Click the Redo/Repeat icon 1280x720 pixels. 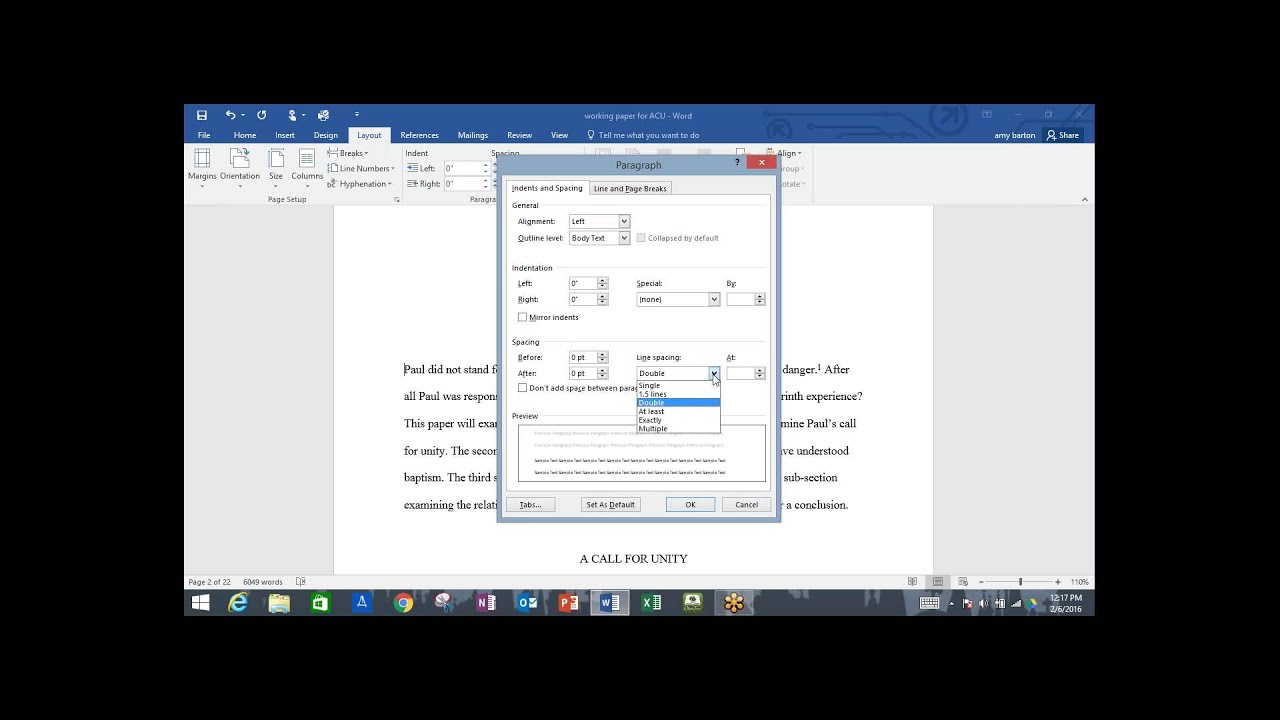(262, 115)
